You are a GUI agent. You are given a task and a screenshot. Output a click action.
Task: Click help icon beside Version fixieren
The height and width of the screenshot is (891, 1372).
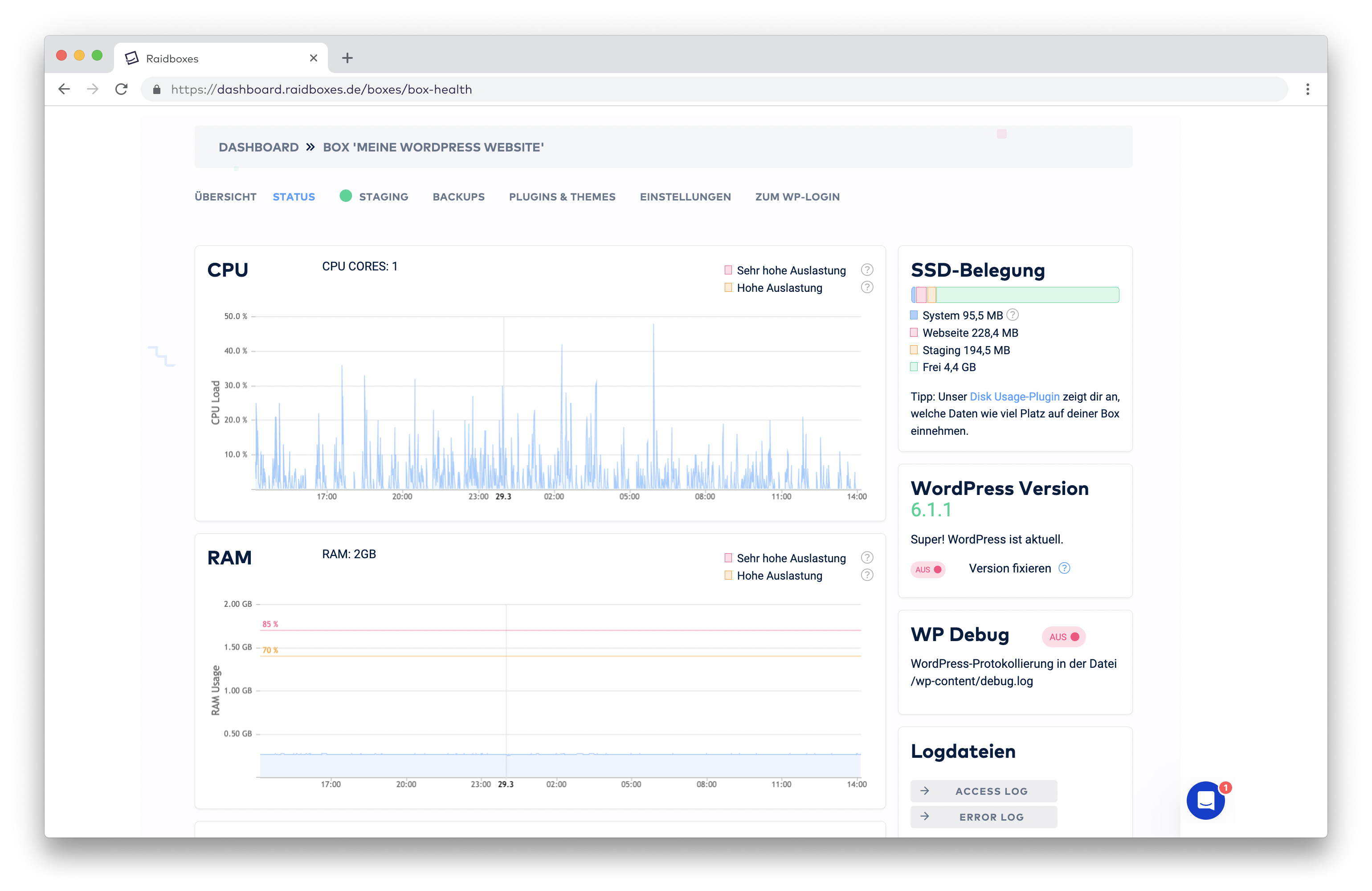[x=1064, y=568]
